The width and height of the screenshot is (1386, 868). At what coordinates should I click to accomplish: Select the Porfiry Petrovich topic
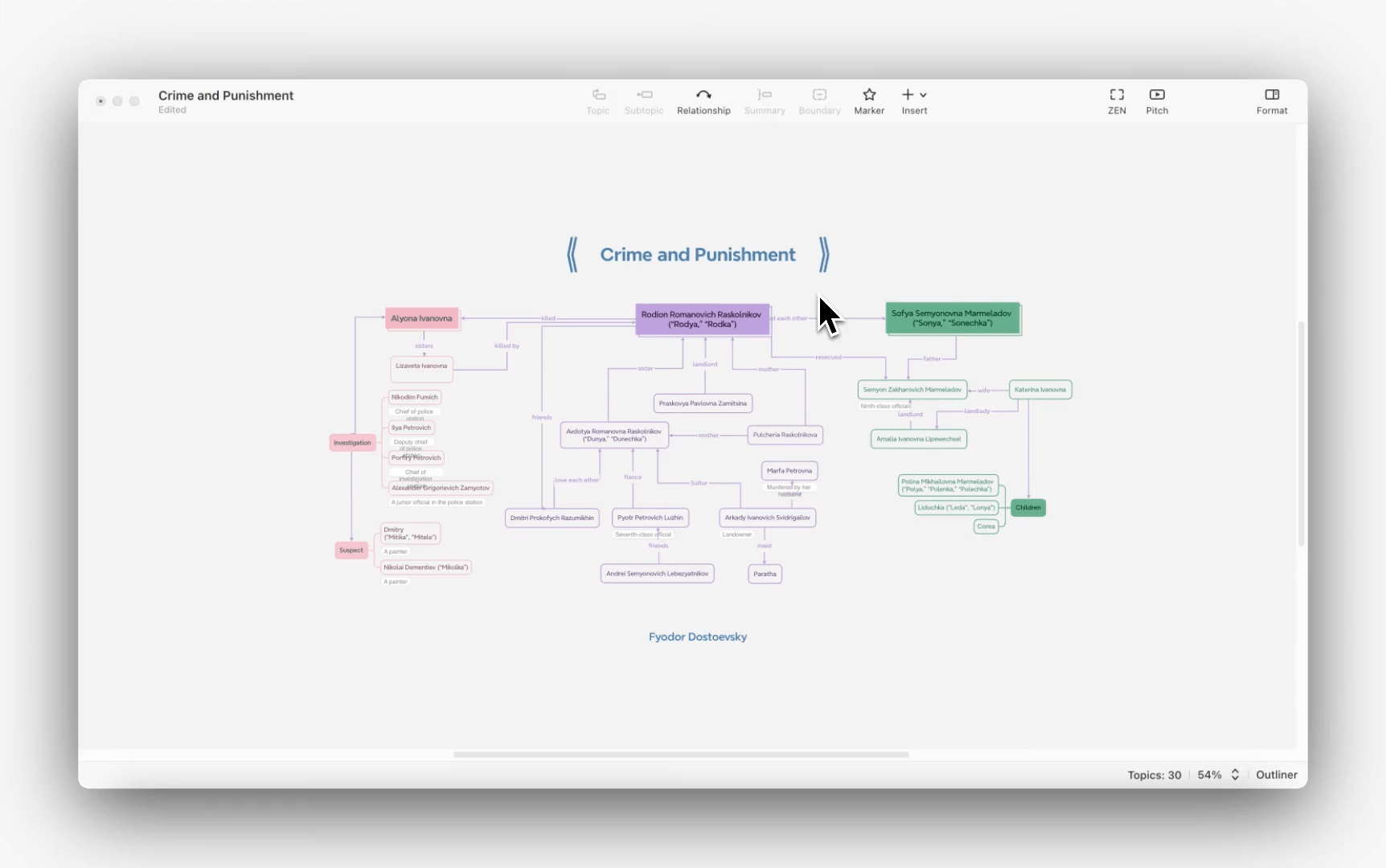[x=416, y=458]
